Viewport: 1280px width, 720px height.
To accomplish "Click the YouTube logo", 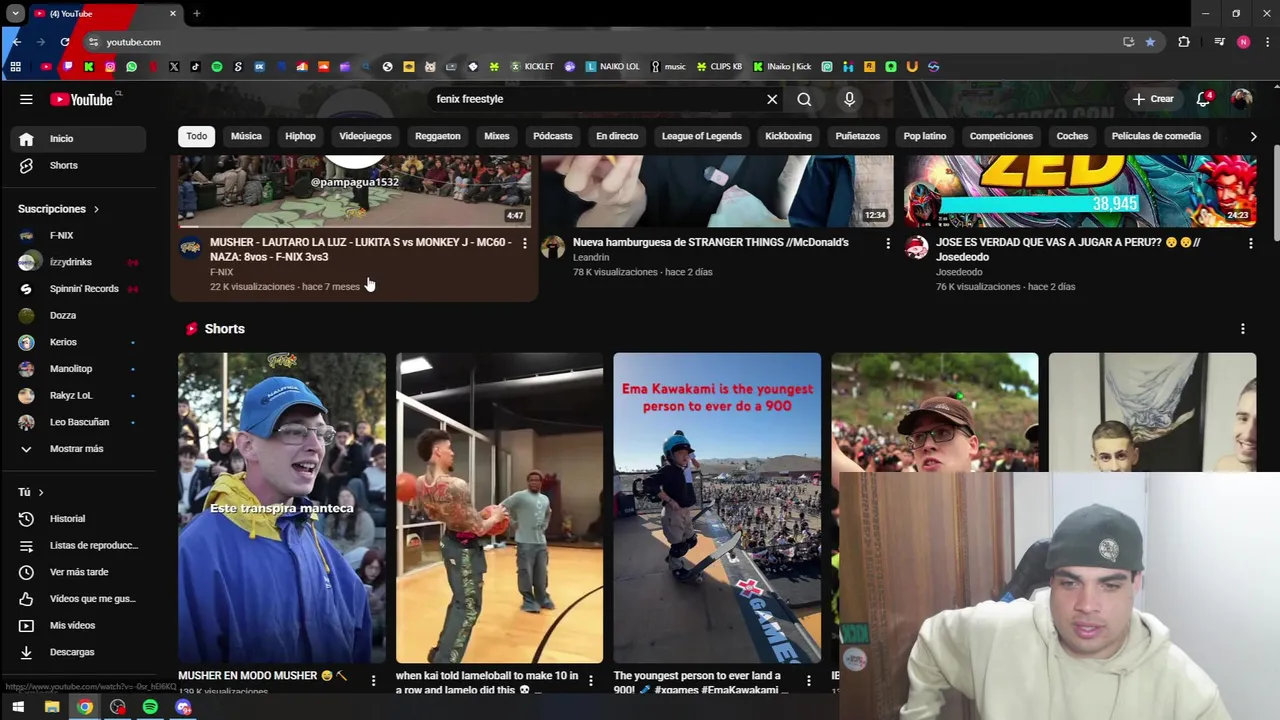I will [x=81, y=99].
